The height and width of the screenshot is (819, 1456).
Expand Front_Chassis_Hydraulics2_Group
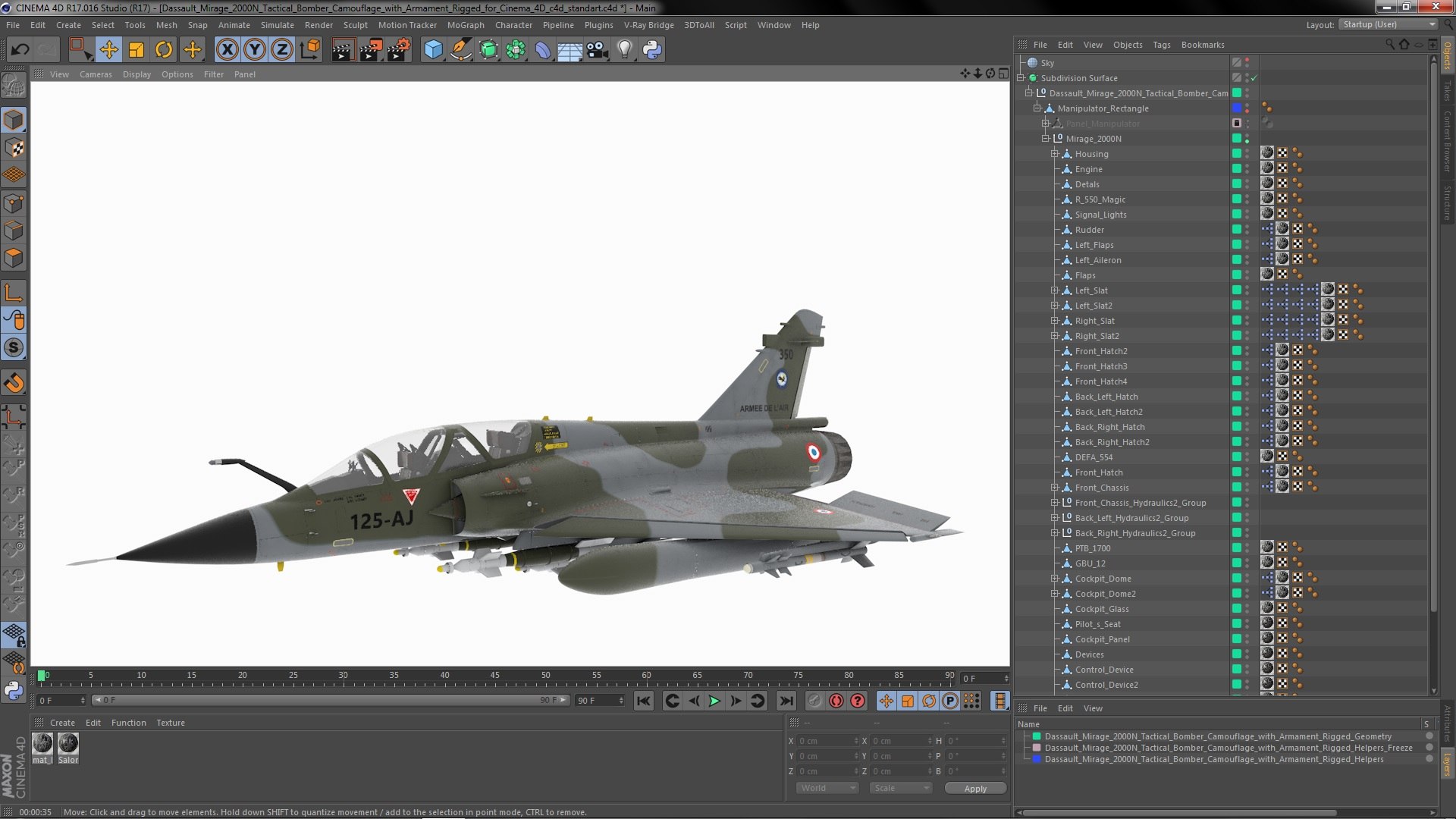[1054, 503]
